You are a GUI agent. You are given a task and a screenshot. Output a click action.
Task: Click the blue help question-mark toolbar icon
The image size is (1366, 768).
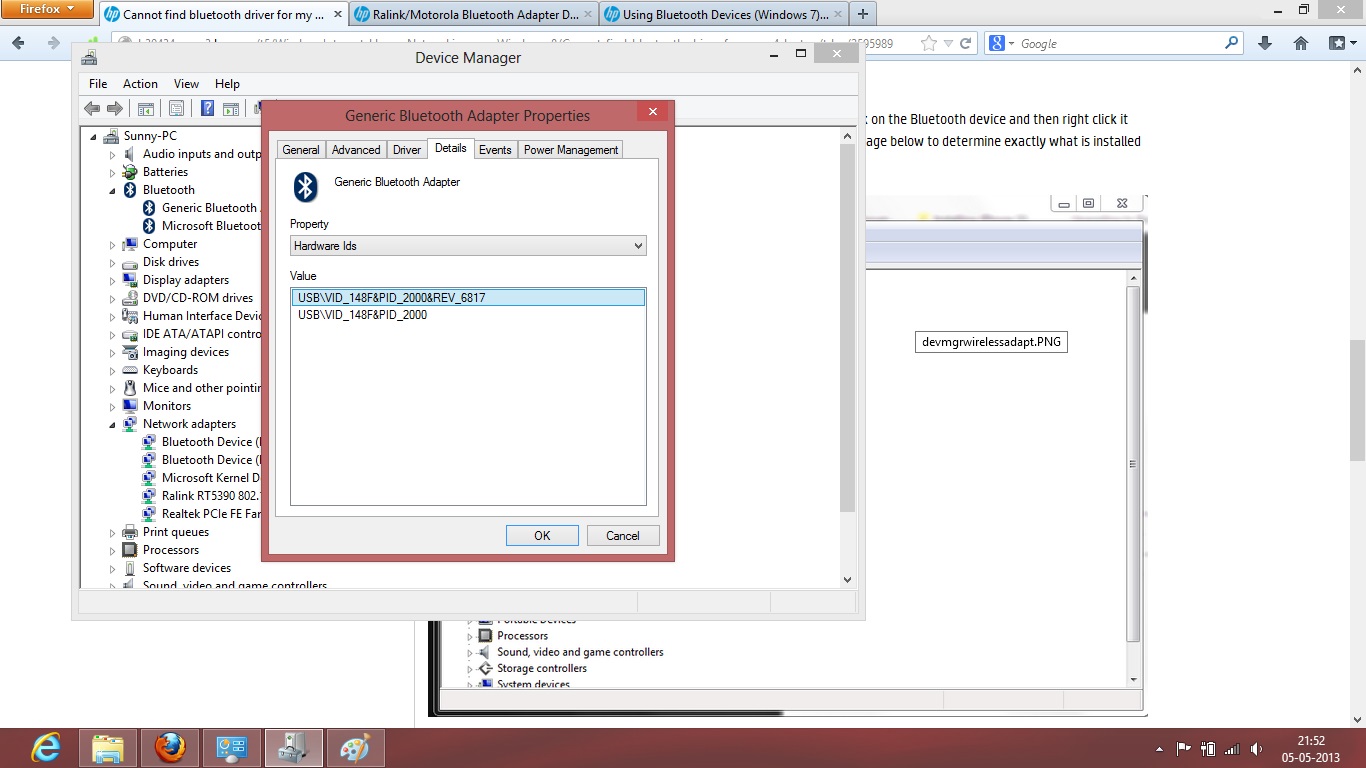tap(207, 108)
